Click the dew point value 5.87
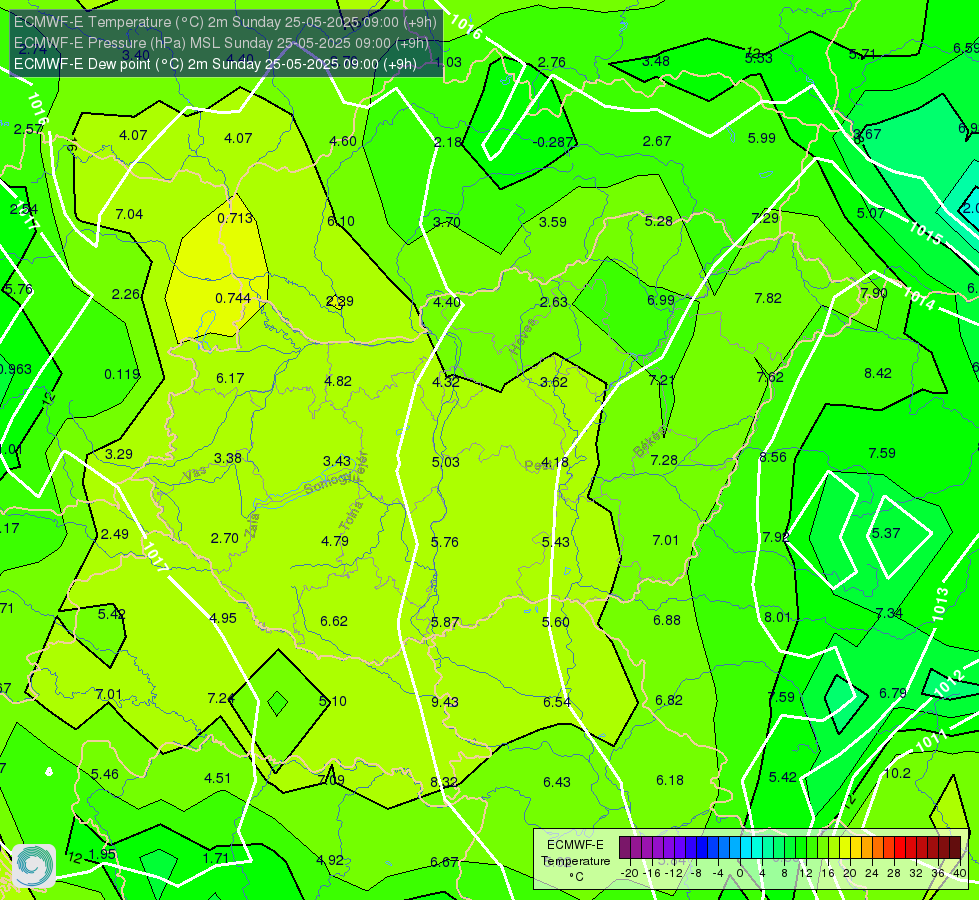 (445, 623)
